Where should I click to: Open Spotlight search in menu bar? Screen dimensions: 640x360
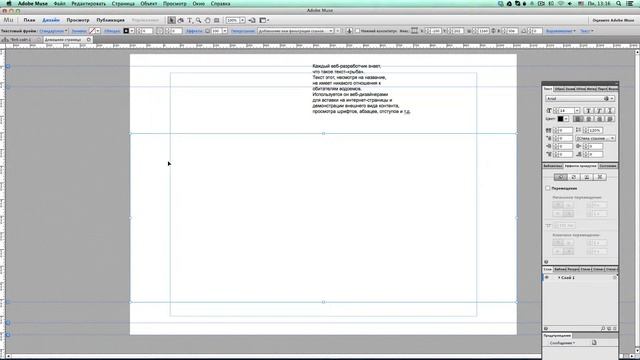tap(619, 3)
